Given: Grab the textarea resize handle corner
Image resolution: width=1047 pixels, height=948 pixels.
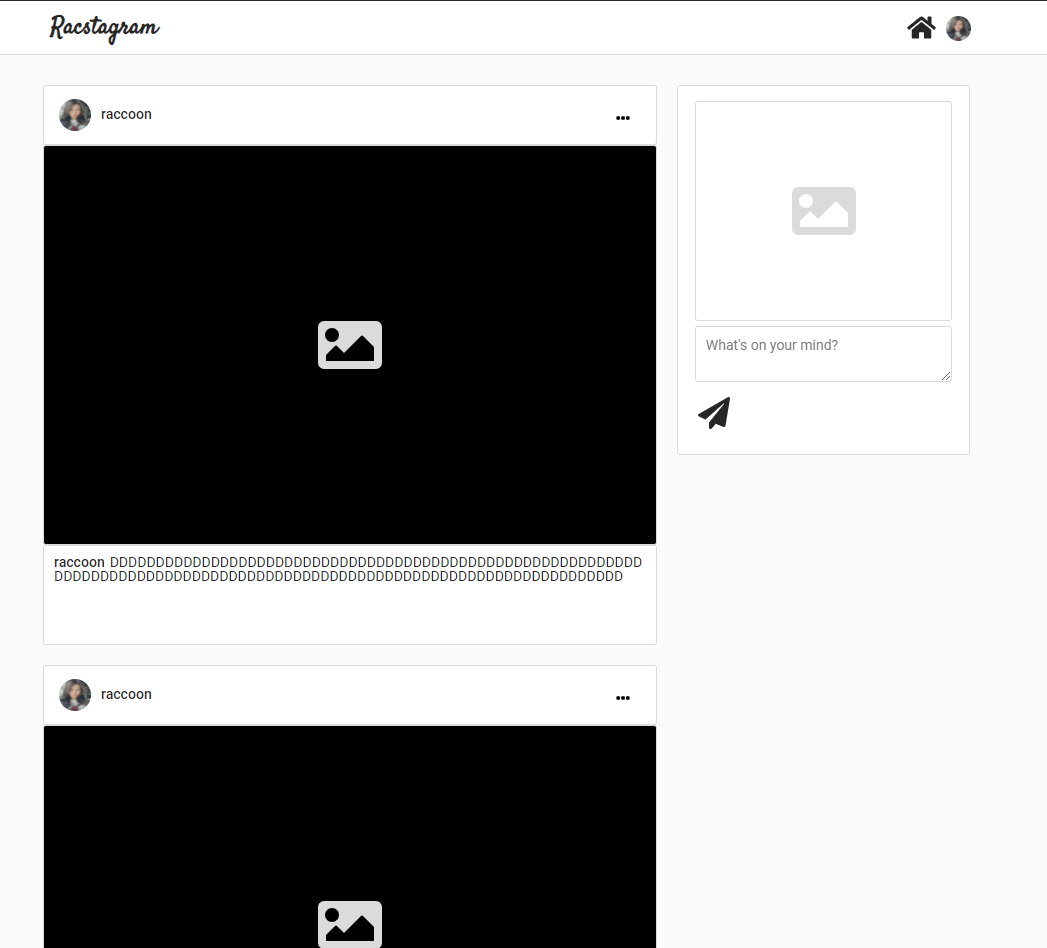Looking at the screenshot, I should [946, 377].
